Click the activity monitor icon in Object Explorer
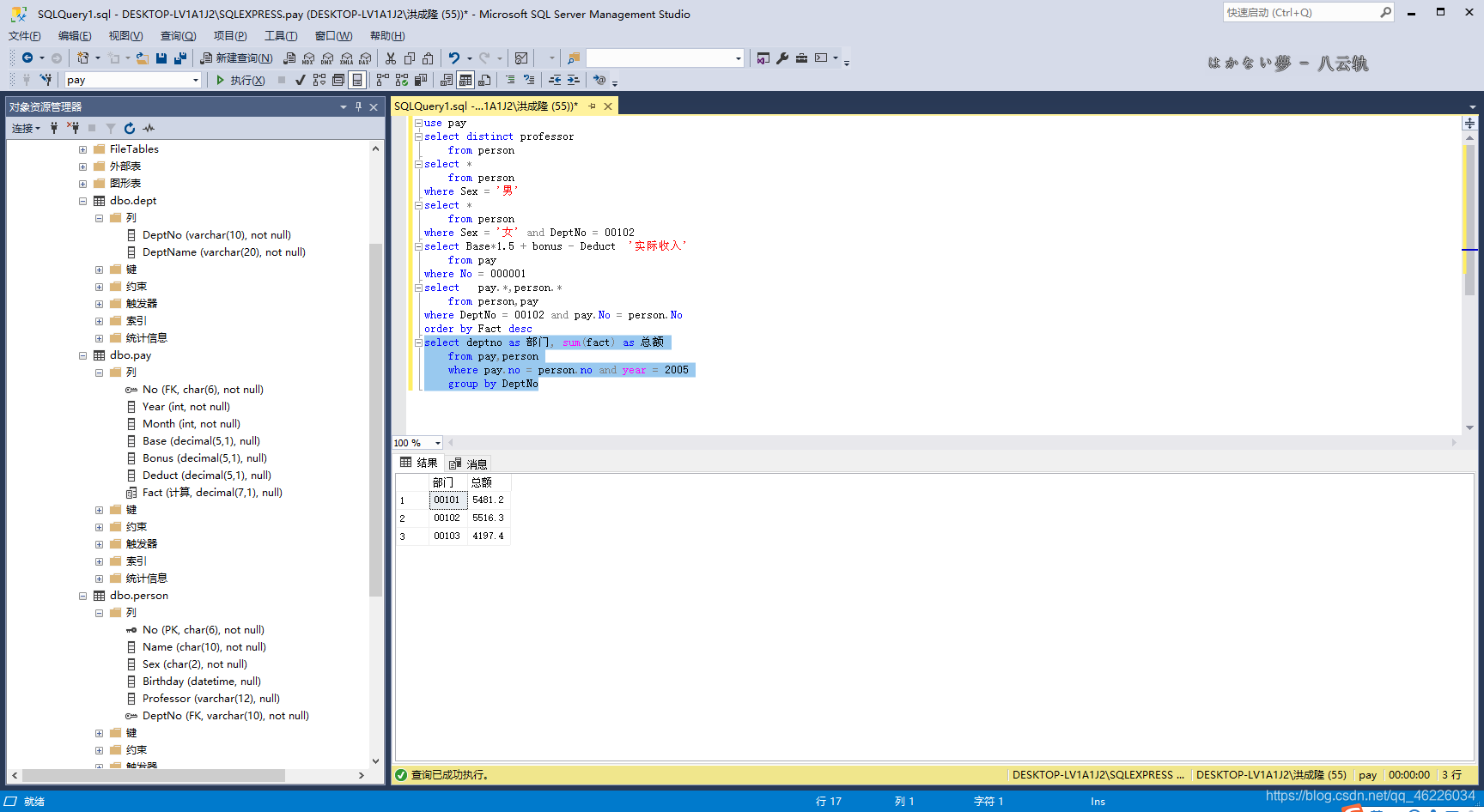Screen dimensions: 1484x812 [149, 128]
